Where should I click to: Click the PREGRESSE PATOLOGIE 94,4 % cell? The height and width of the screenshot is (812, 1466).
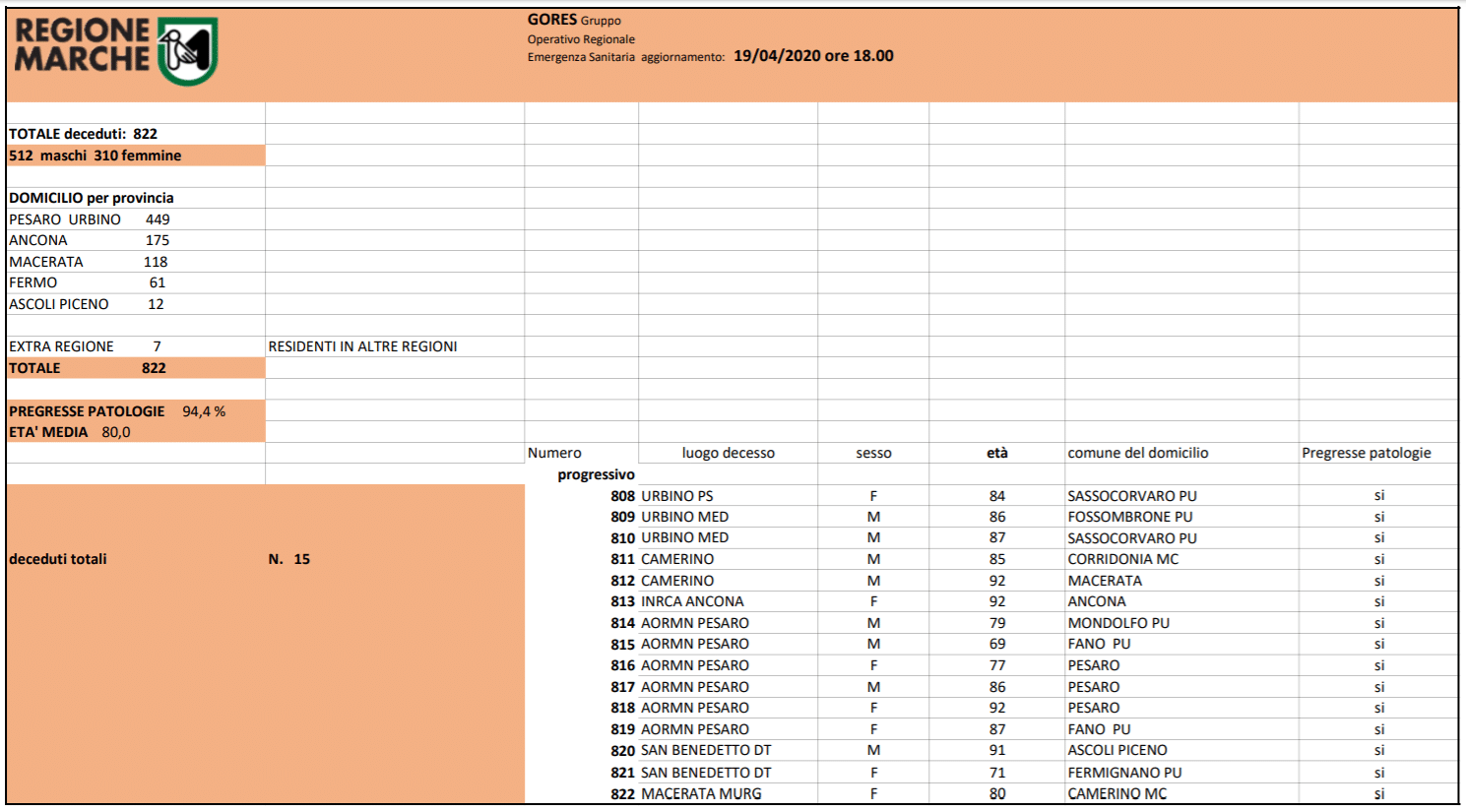click(x=117, y=411)
